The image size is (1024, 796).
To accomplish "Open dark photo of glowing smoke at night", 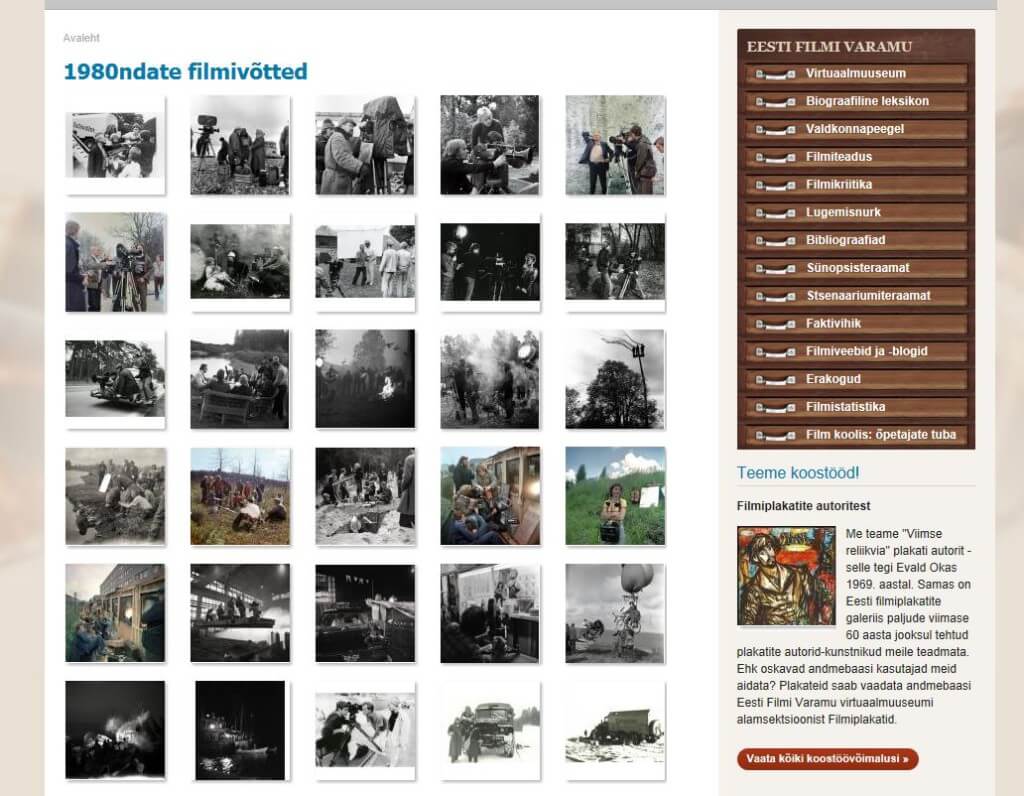I will pyautogui.click(x=115, y=730).
